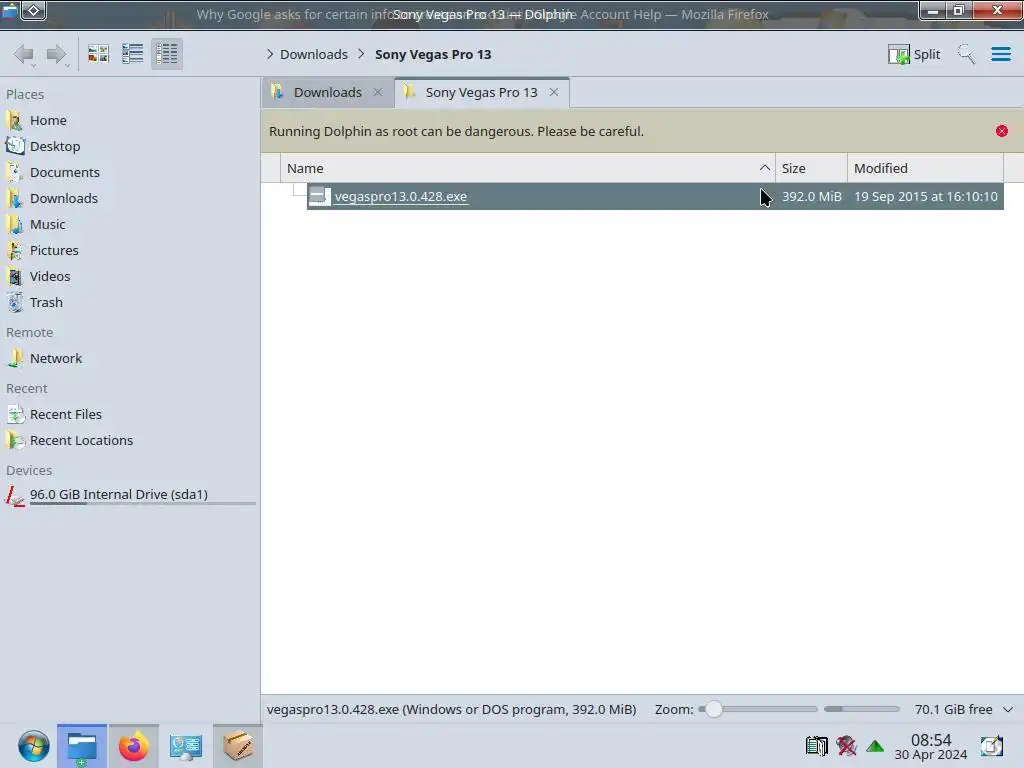
Task: Click the muted audio tray icon
Action: click(x=846, y=746)
